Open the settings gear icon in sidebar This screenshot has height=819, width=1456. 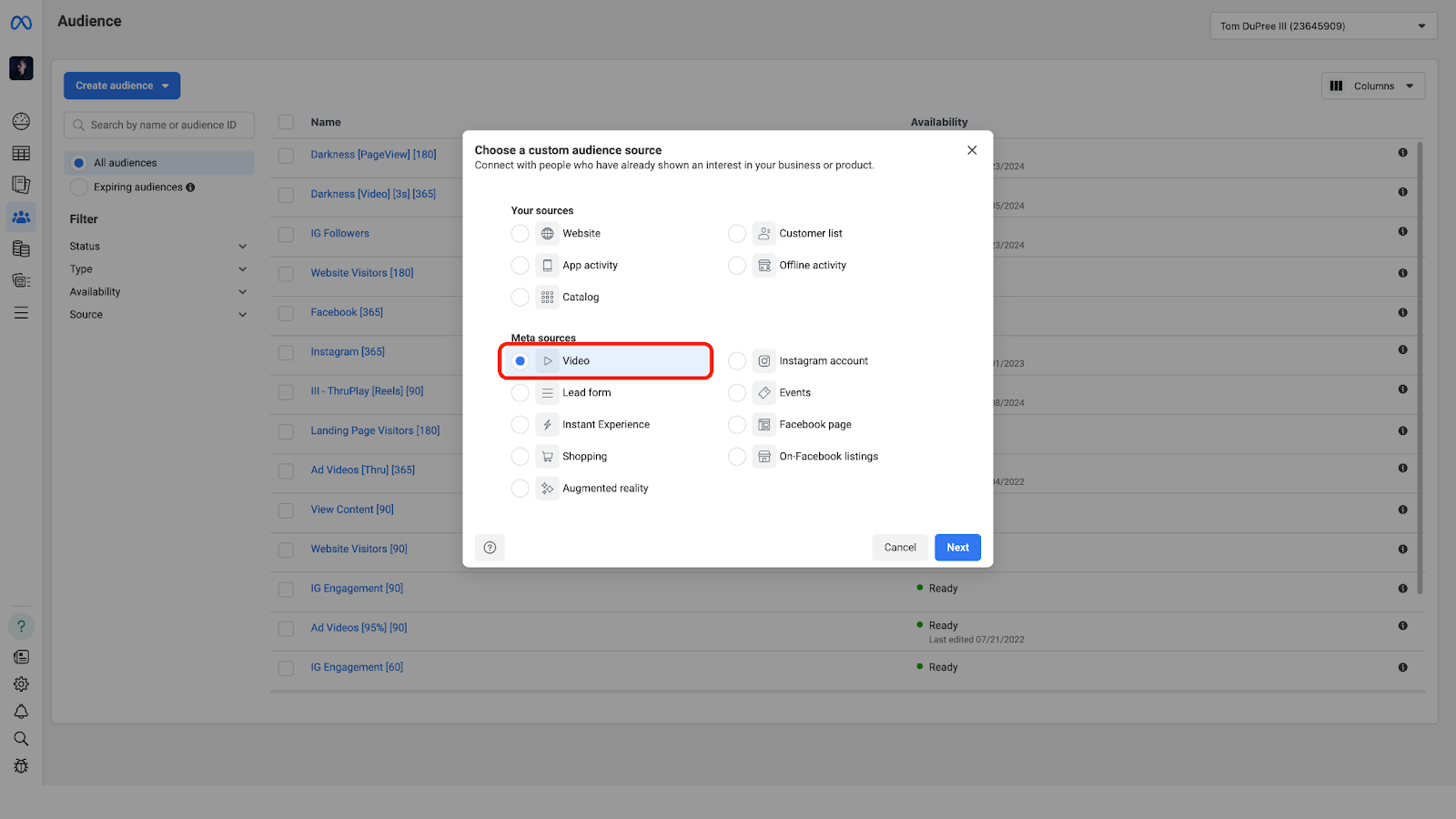21,684
